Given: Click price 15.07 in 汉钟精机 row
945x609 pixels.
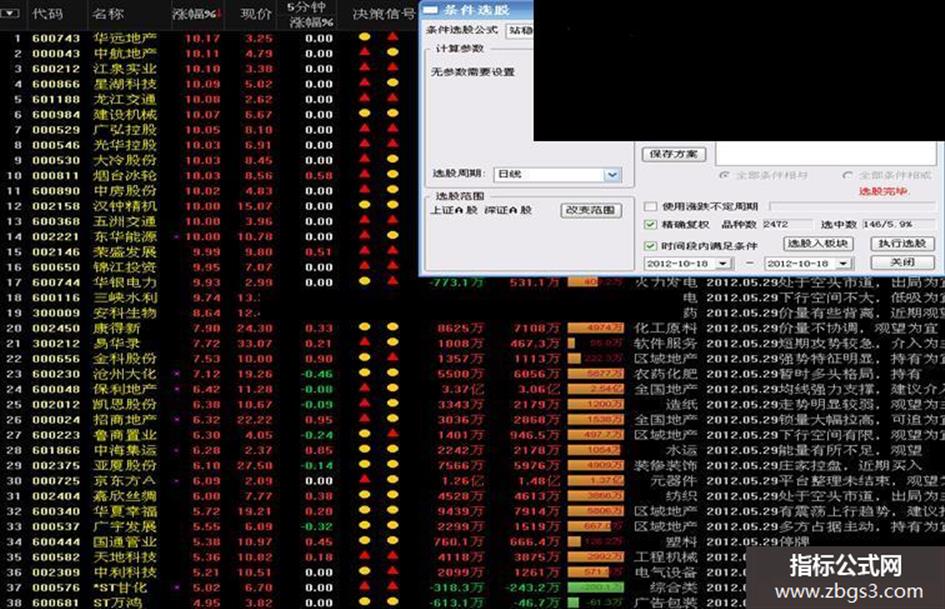Looking at the screenshot, I should (255, 206).
